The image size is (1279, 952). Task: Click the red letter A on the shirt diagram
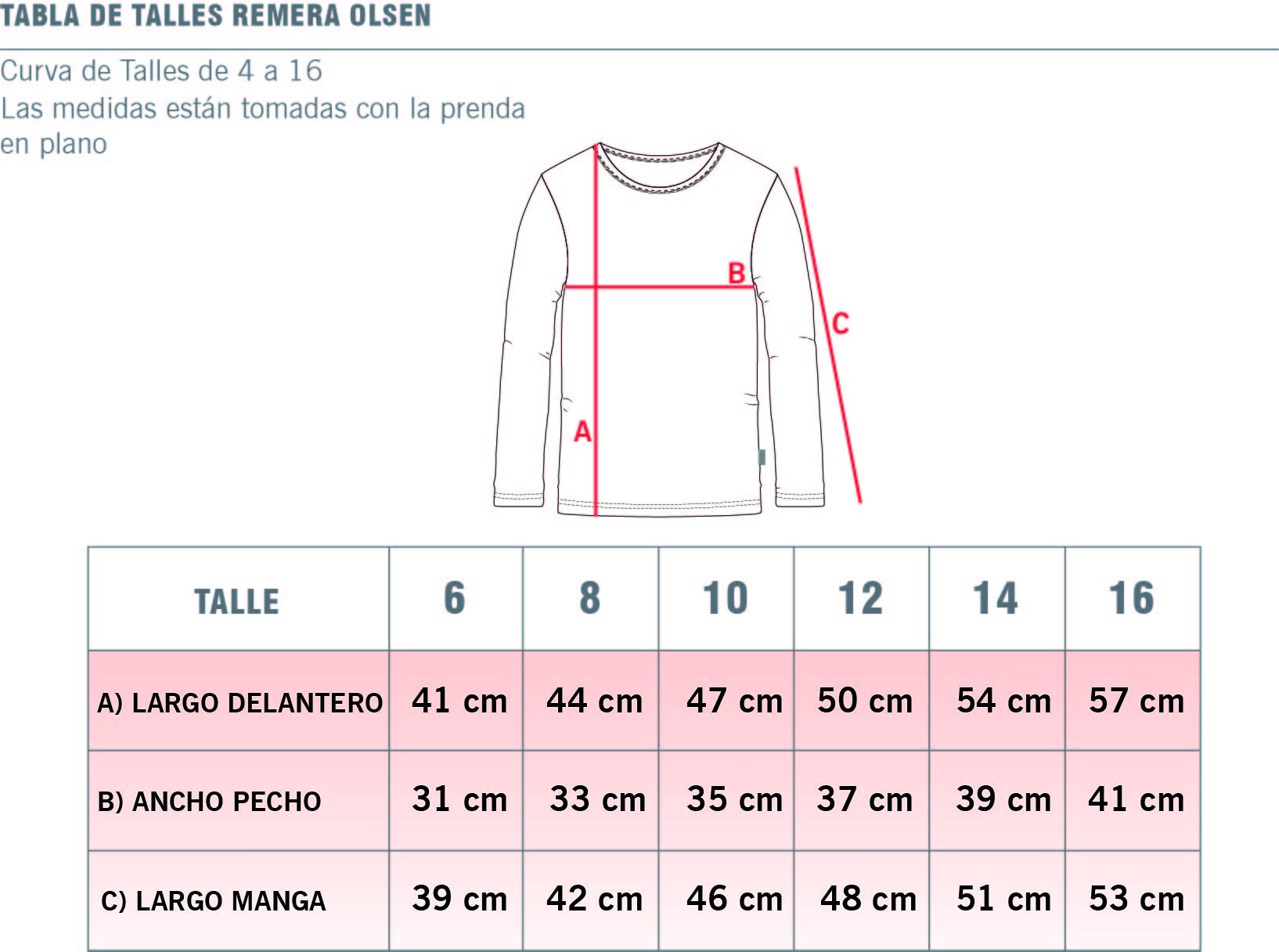pyautogui.click(x=582, y=431)
